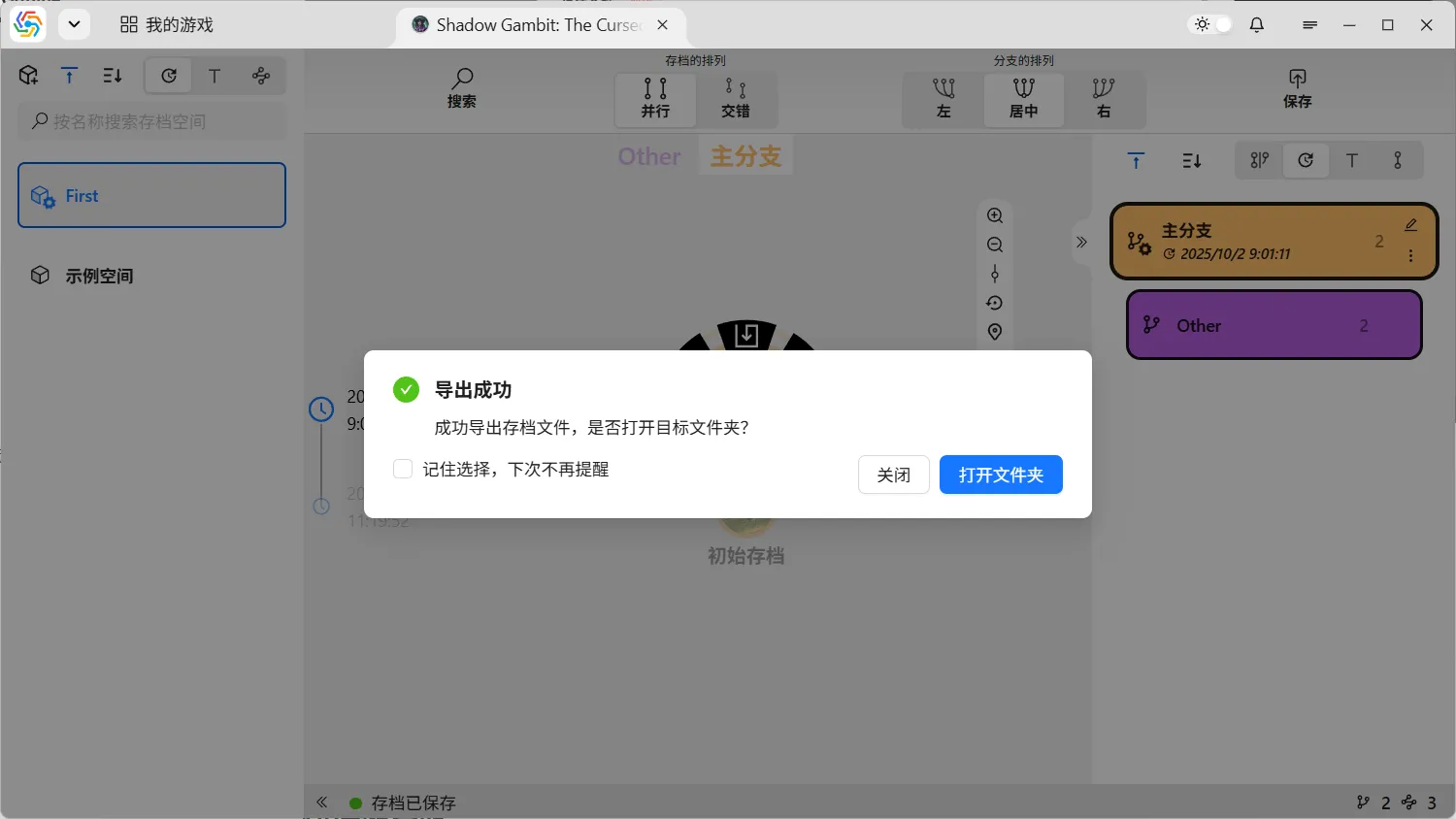This screenshot has width=1456, height=819.
Task: Open the 主分支 card three-dot menu
Action: 1410,256
